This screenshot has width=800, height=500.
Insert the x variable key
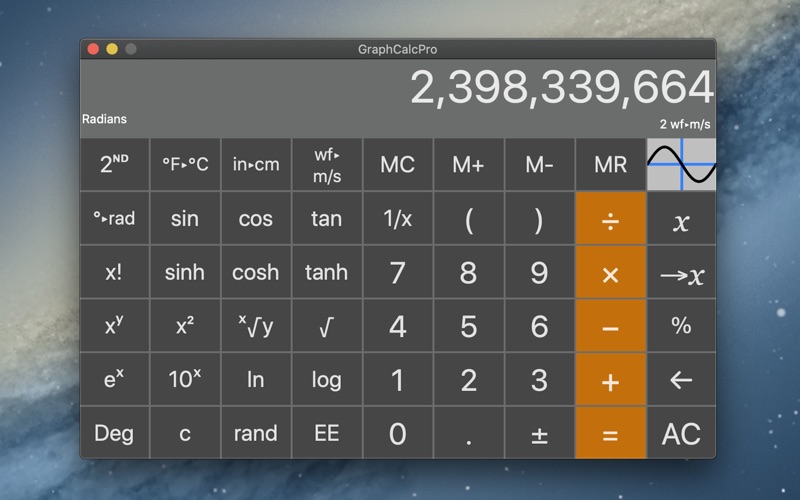pyautogui.click(x=681, y=218)
